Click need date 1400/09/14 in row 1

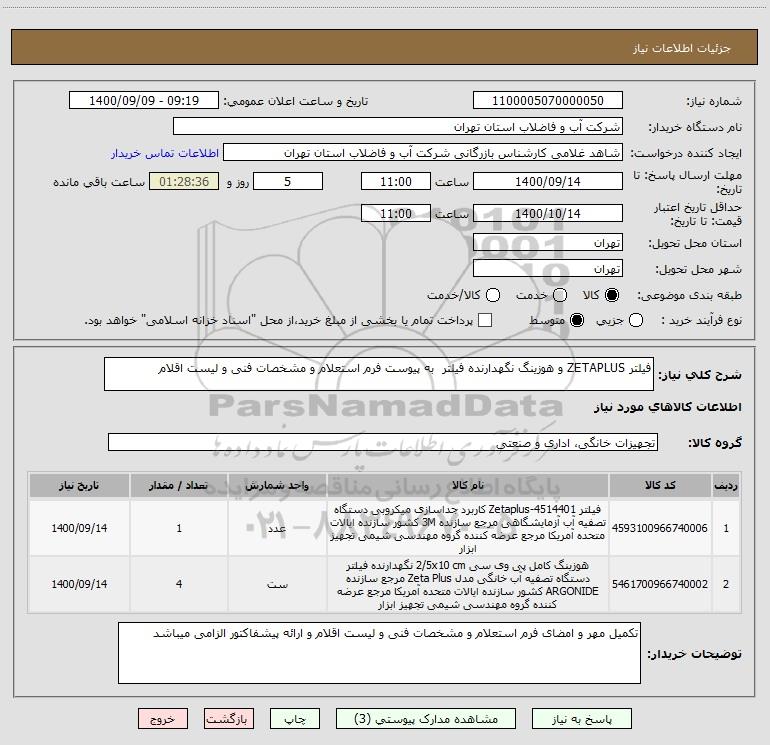point(79,528)
